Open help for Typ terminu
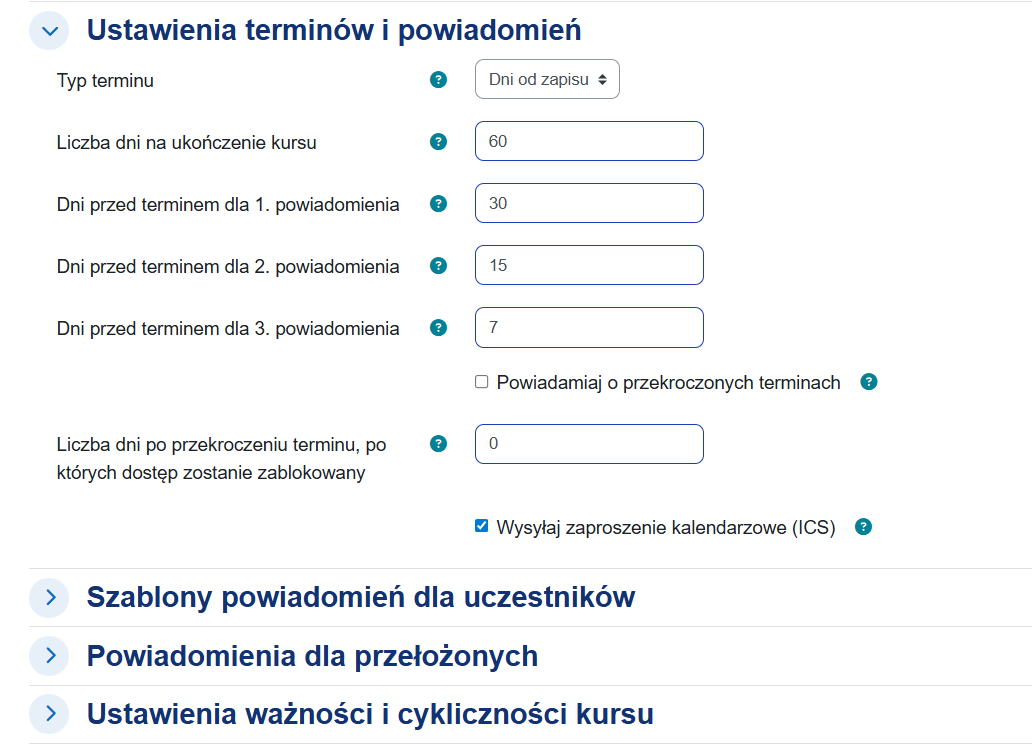1032x746 pixels. tap(438, 80)
